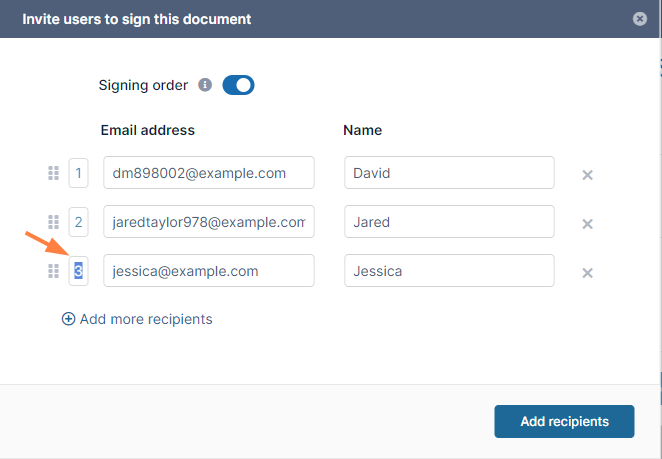Click signing order number 1 box
The width and height of the screenshot is (662, 459).
click(x=78, y=173)
